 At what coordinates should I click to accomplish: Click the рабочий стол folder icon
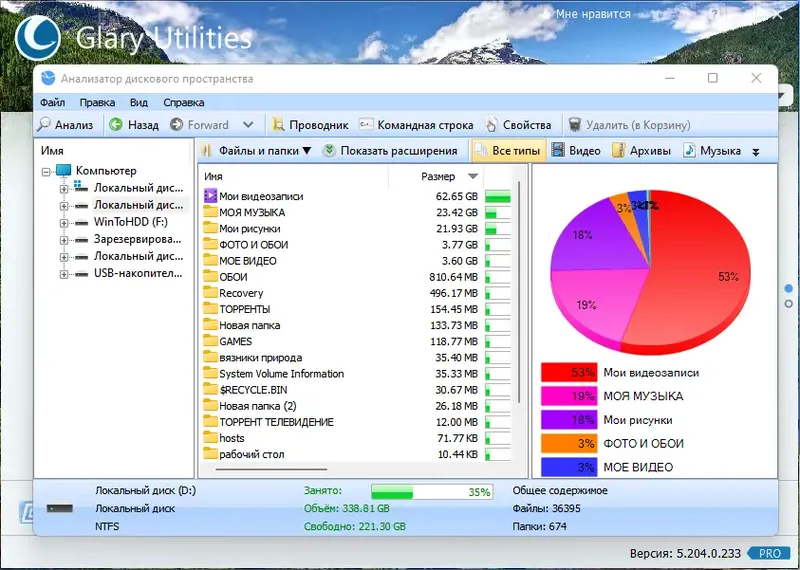[210, 454]
